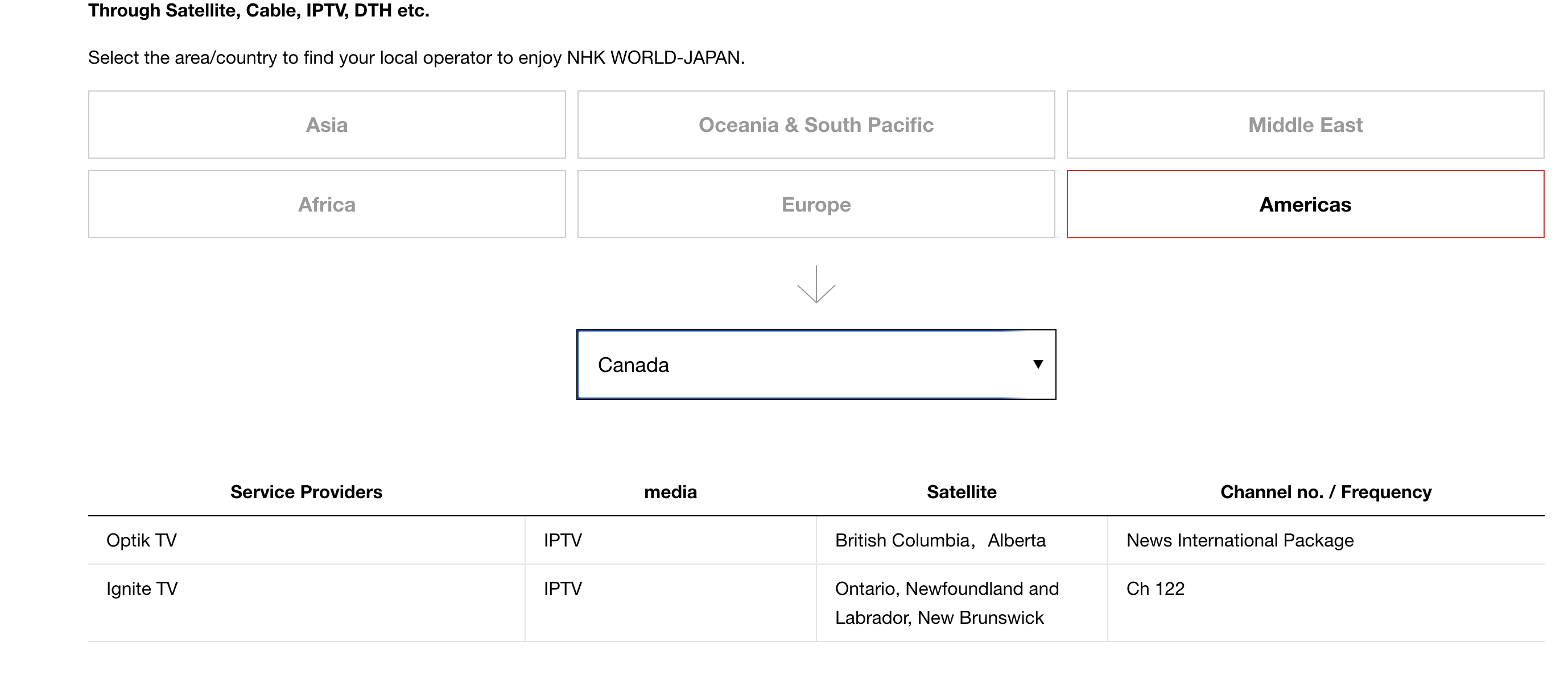Click the Channel no. / Frequency header
The image size is (1568, 679).
pyautogui.click(x=1326, y=491)
